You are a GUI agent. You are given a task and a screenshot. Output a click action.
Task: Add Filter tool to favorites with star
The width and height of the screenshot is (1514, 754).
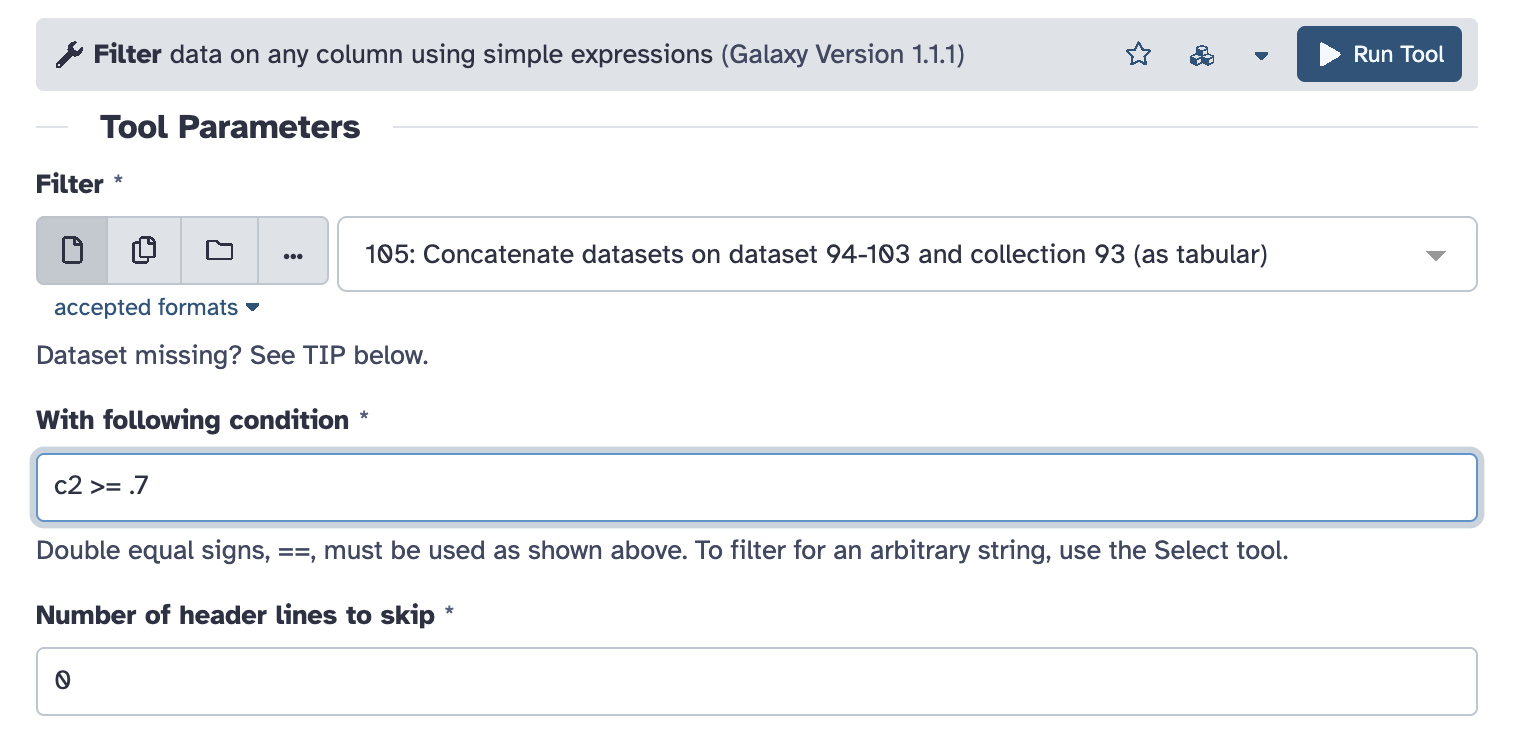click(x=1138, y=55)
